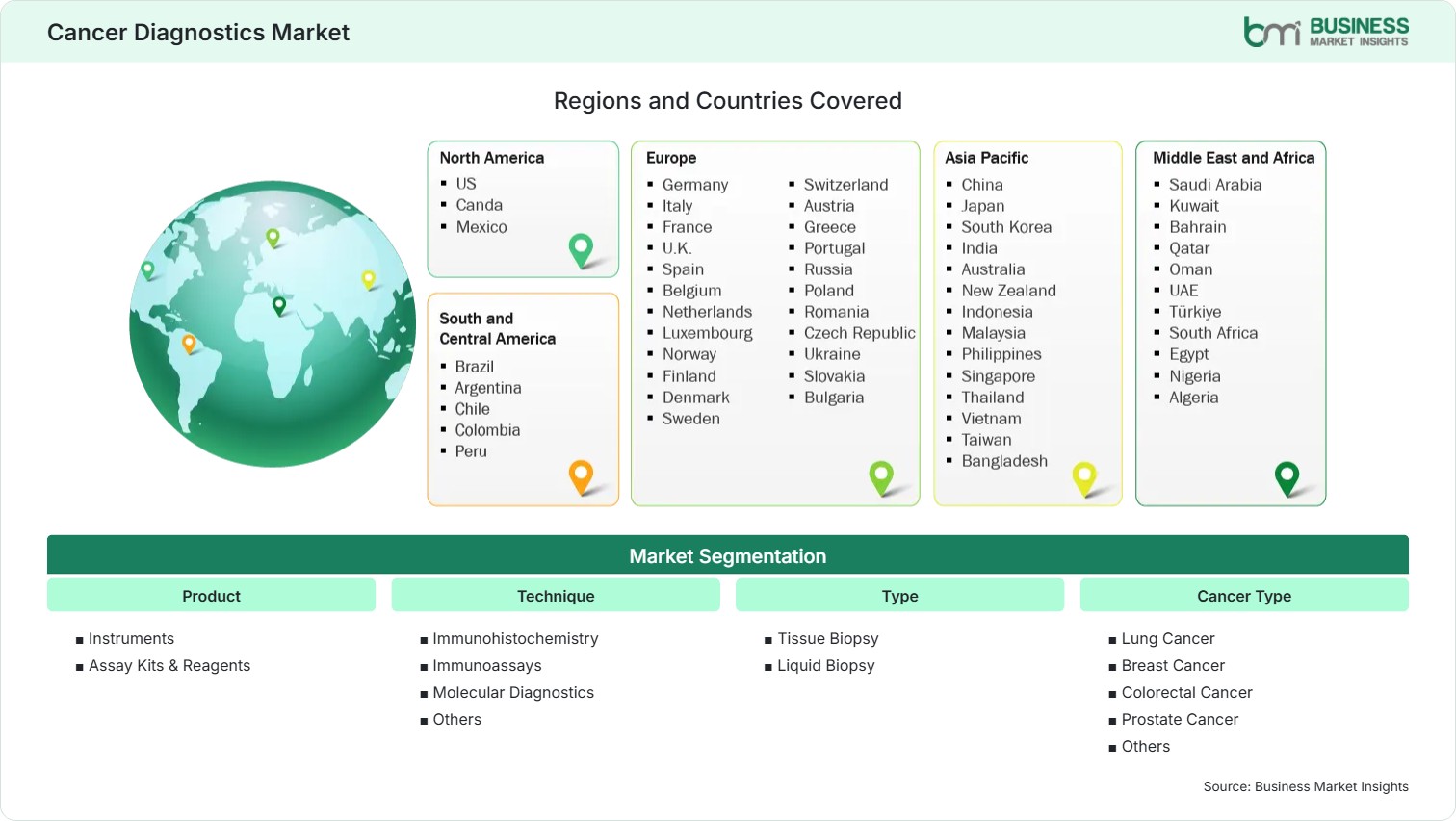Click Peru in the country list

[471, 451]
